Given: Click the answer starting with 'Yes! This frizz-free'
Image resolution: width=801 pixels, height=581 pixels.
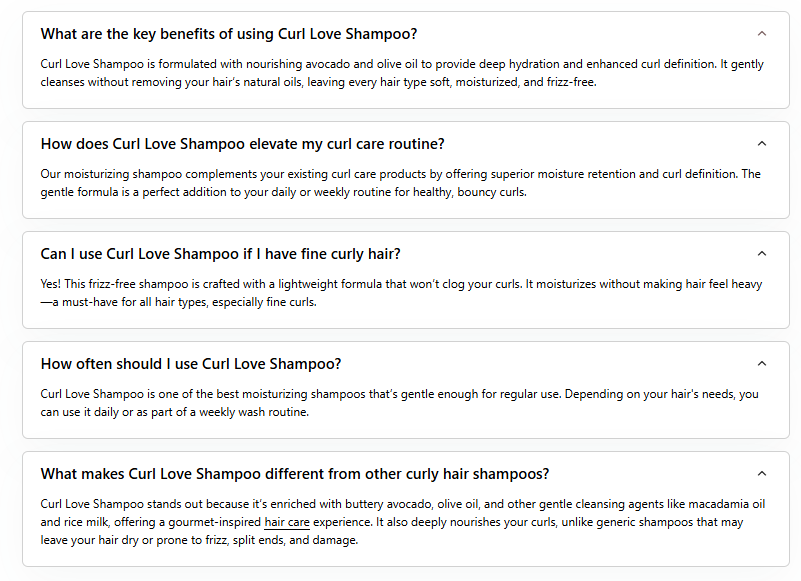Looking at the screenshot, I should tap(400, 293).
